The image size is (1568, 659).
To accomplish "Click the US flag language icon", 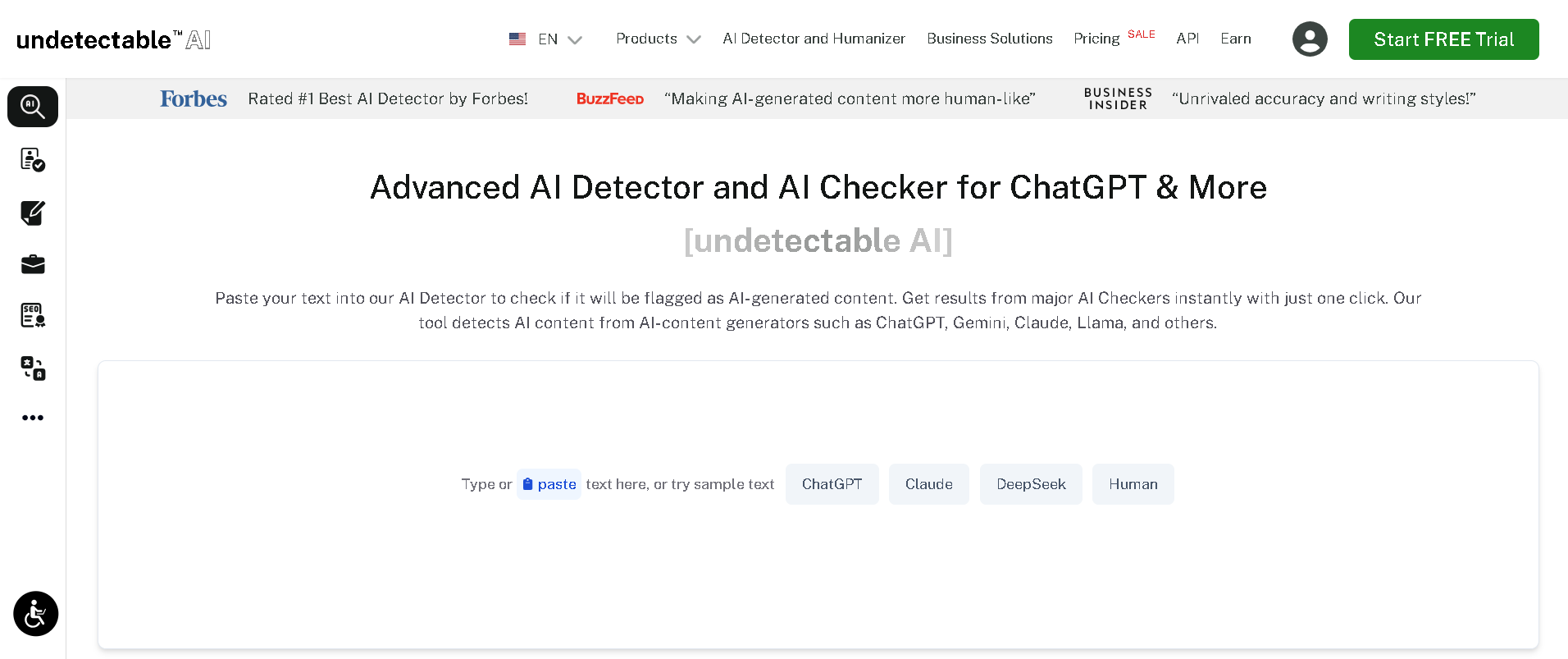I will coord(517,39).
